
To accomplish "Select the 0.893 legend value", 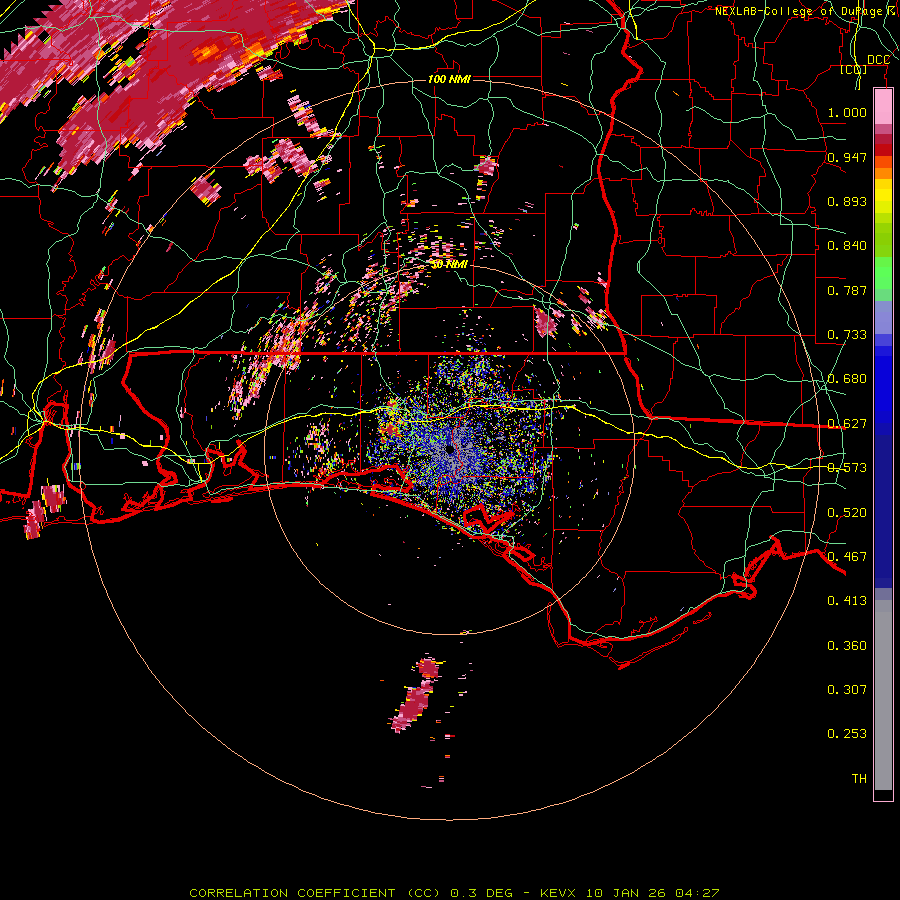I will coord(847,201).
